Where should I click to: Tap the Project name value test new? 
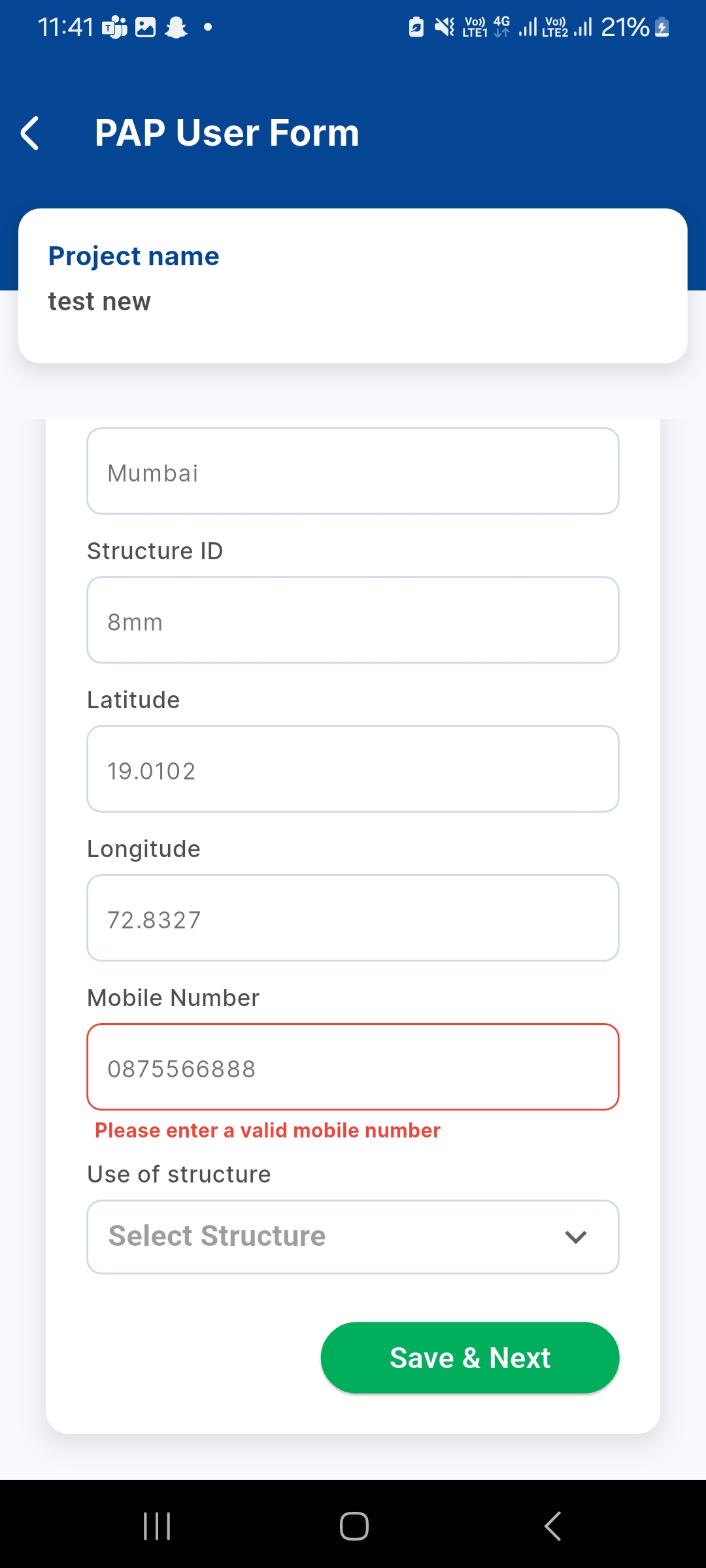pos(99,301)
